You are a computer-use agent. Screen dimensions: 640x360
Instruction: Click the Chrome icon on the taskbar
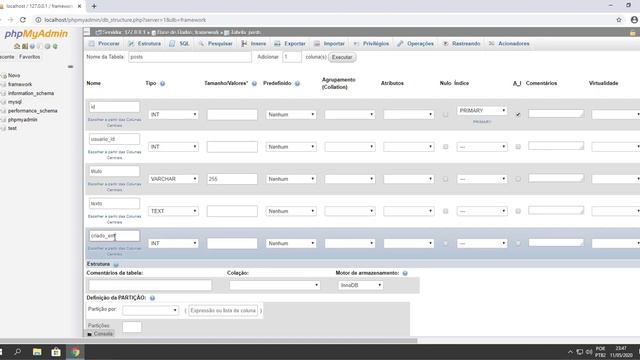point(75,352)
